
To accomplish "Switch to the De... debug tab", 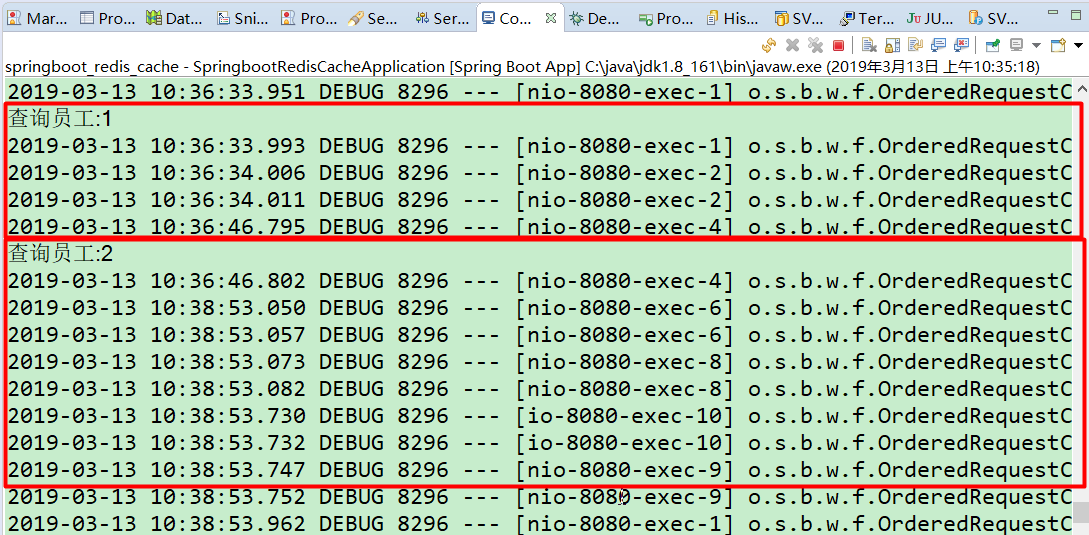I will pyautogui.click(x=595, y=19).
